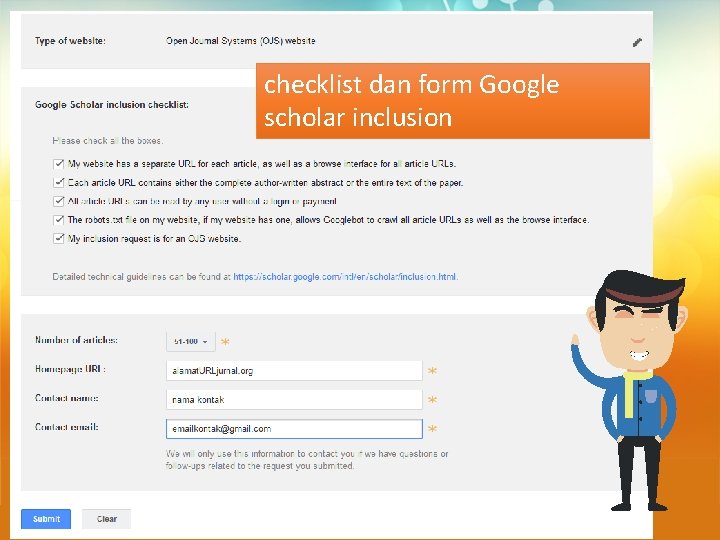Image resolution: width=720 pixels, height=540 pixels.
Task: Toggle the complete author-written abstract checkbox
Action: (x=58, y=182)
